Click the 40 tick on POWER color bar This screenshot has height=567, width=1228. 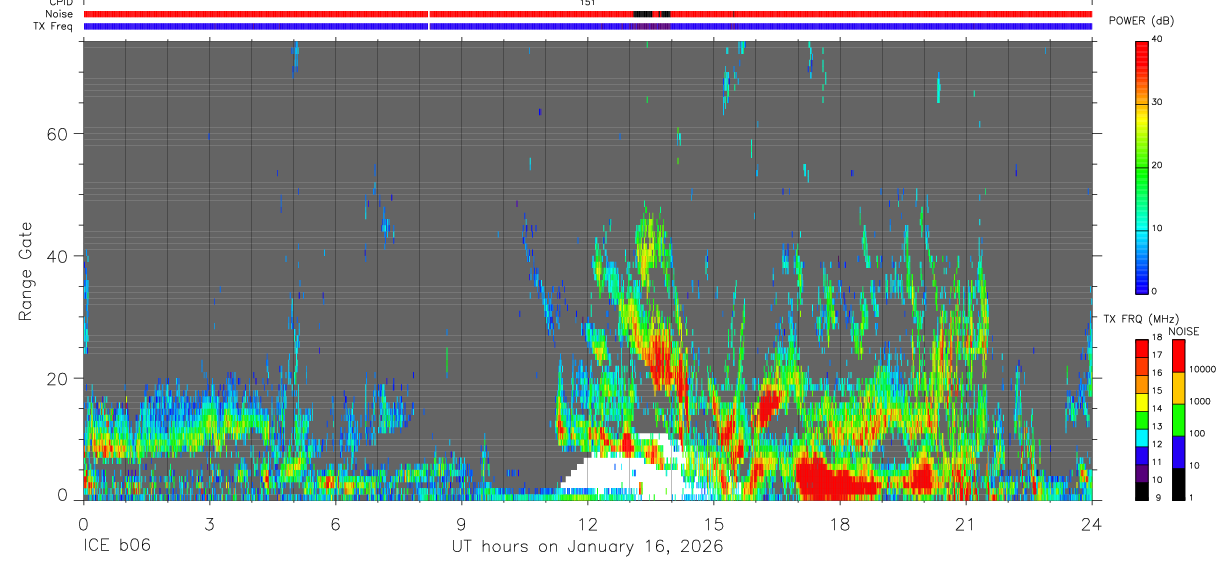click(1157, 38)
